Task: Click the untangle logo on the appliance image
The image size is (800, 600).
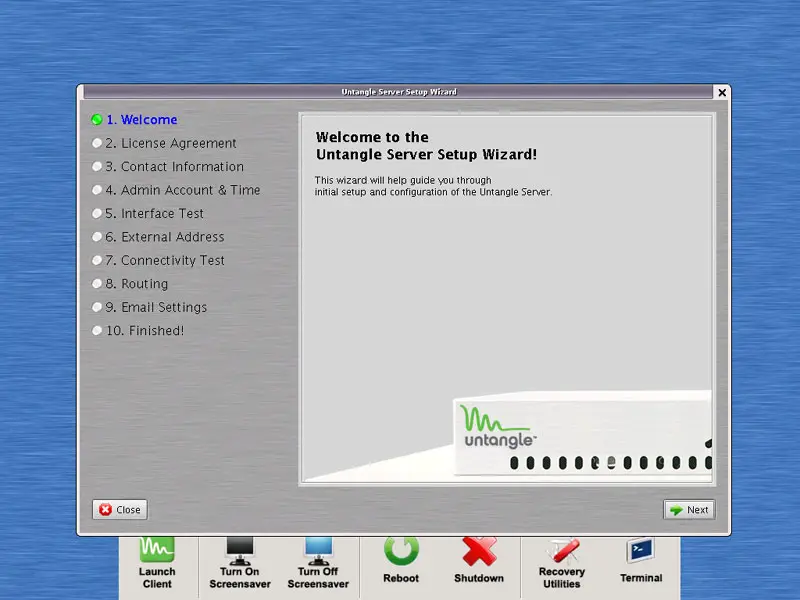Action: click(x=498, y=427)
